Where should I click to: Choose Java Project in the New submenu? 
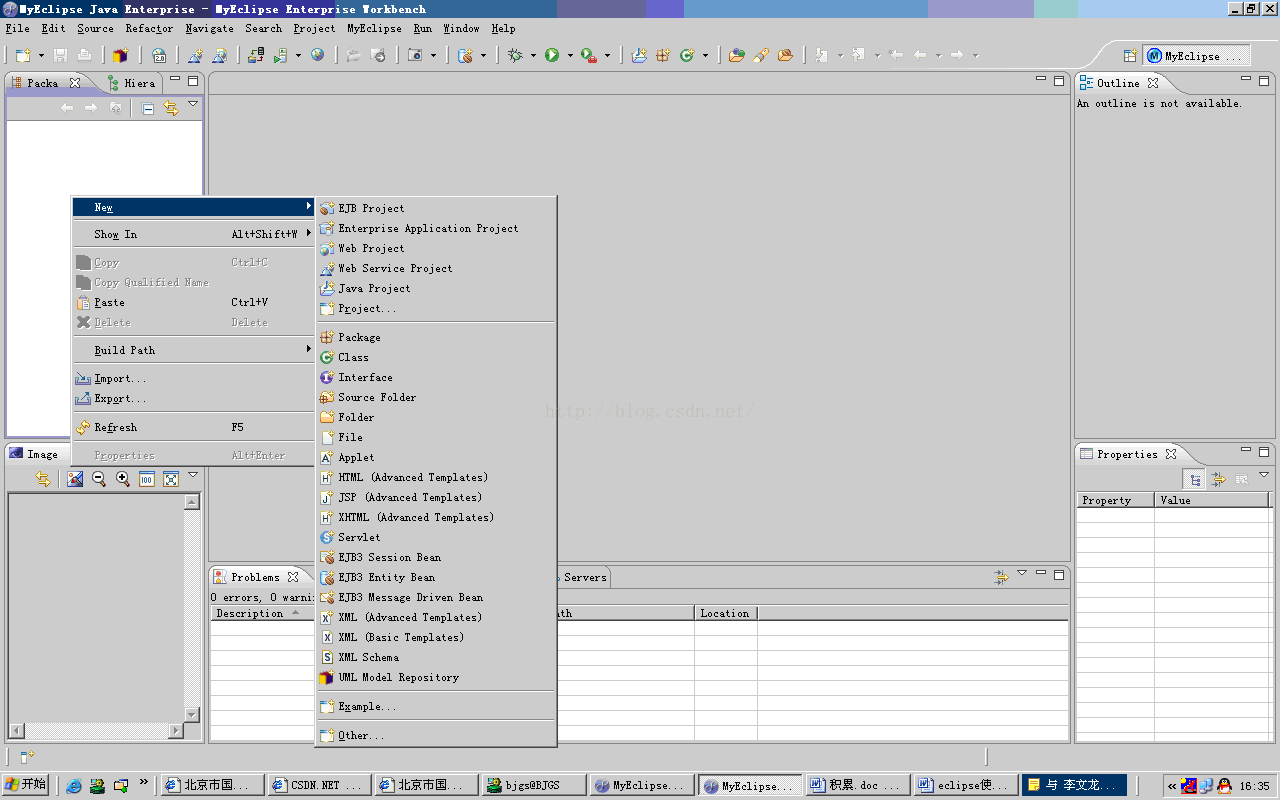point(435,288)
